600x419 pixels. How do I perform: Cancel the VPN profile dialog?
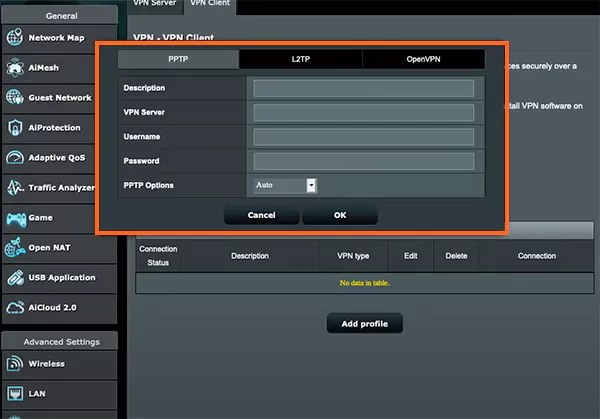(x=261, y=215)
